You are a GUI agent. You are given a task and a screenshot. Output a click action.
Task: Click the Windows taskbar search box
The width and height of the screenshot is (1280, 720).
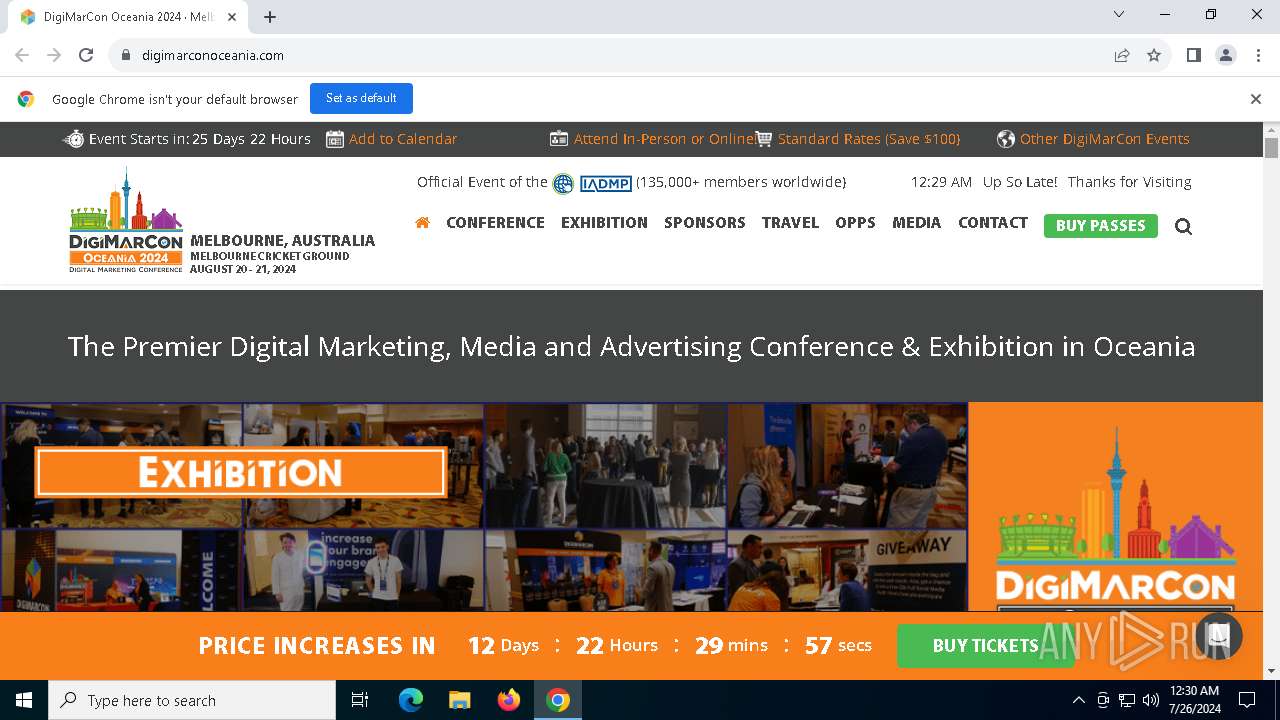coord(192,700)
